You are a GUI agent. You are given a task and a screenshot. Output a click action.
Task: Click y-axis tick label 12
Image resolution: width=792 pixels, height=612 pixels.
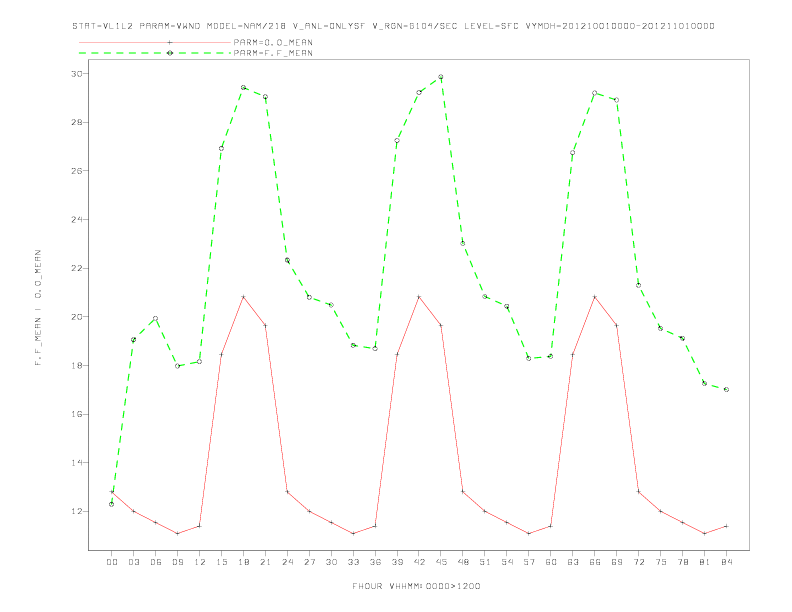(x=77, y=511)
